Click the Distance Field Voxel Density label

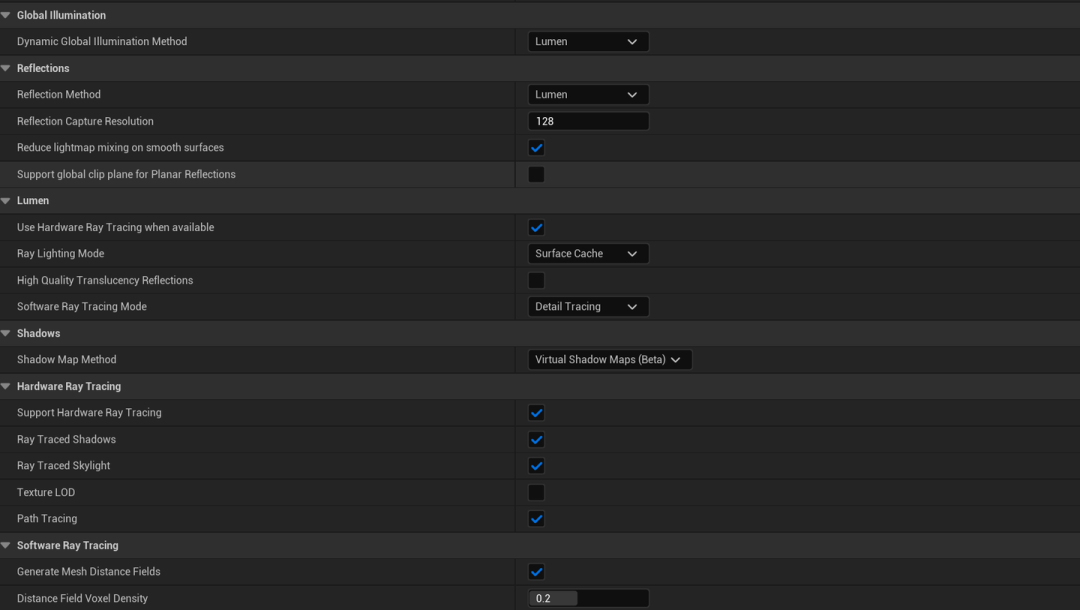tap(83, 598)
